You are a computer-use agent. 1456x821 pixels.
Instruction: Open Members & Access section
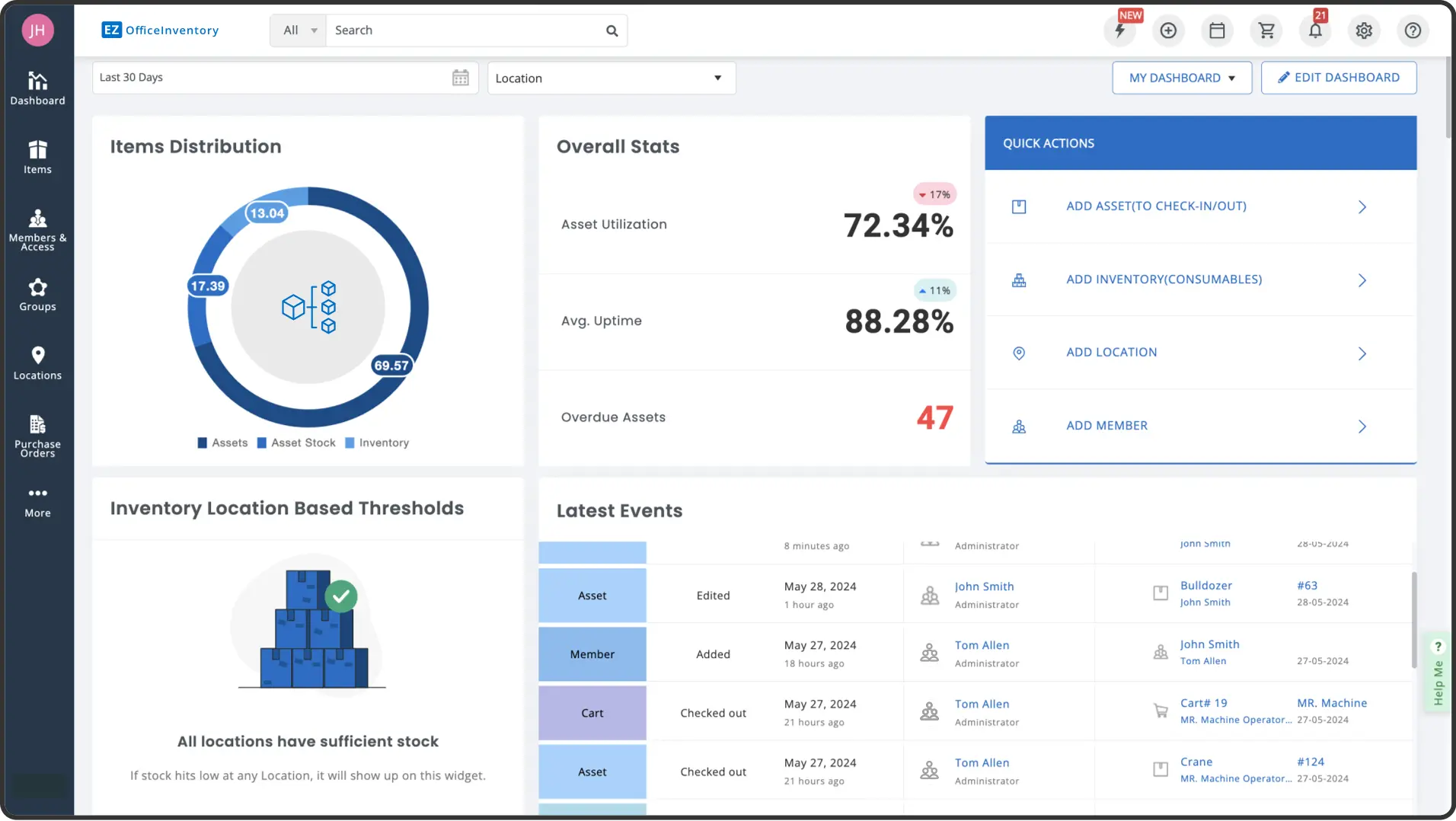click(37, 228)
